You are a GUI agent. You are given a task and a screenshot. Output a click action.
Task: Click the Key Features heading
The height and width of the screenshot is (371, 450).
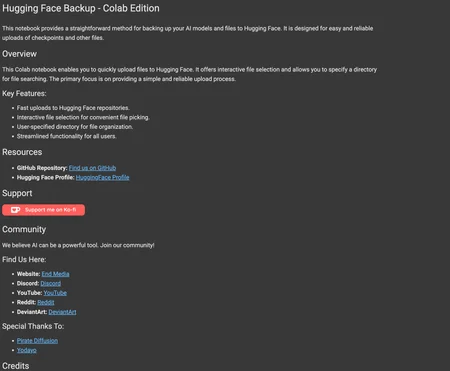[x=24, y=94]
